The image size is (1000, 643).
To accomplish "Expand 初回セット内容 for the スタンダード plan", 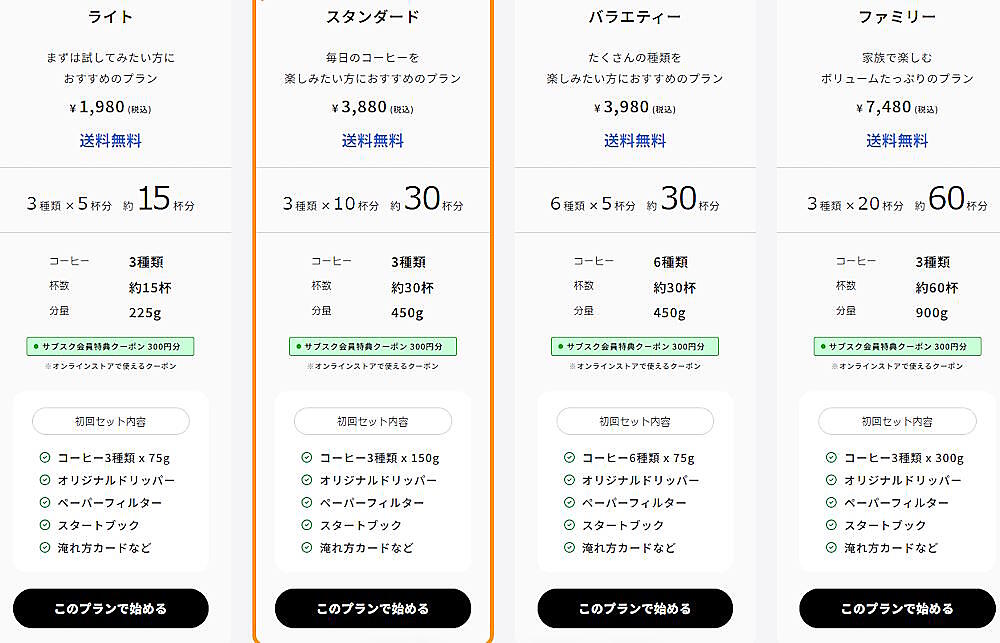I will click(373, 421).
